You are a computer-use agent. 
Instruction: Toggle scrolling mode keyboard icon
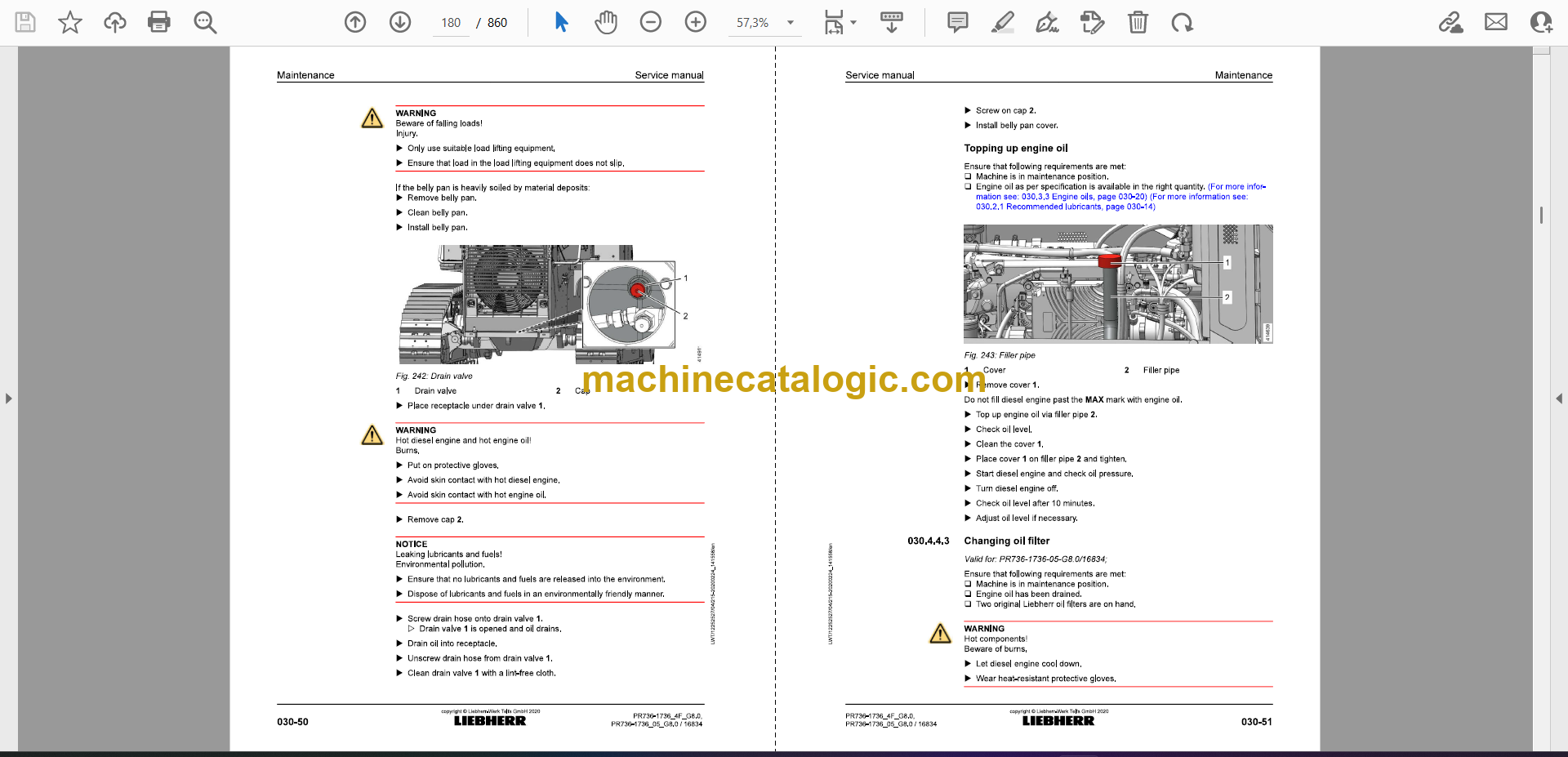click(x=892, y=22)
